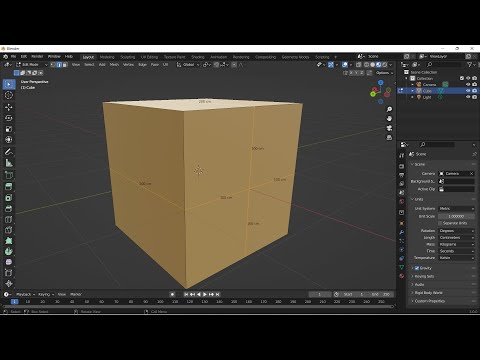Select the Inset Faces tool
Screen dimensions: 480x360
(9, 198)
